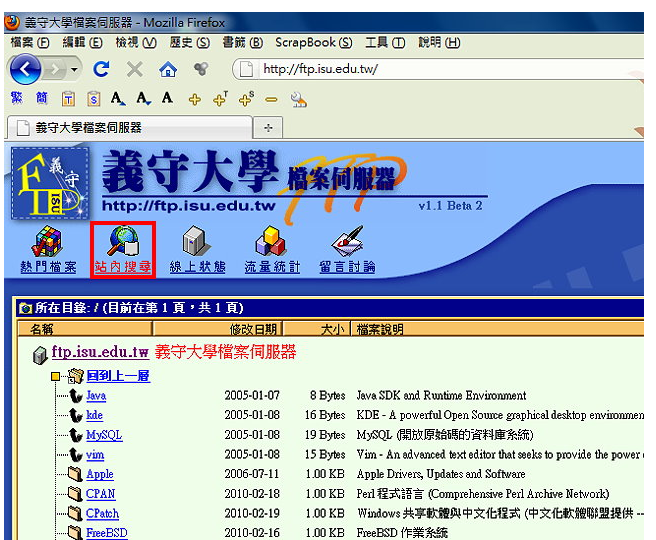Click the FTP ISU site logo
Screen dimensions: 656x540
[50, 184]
